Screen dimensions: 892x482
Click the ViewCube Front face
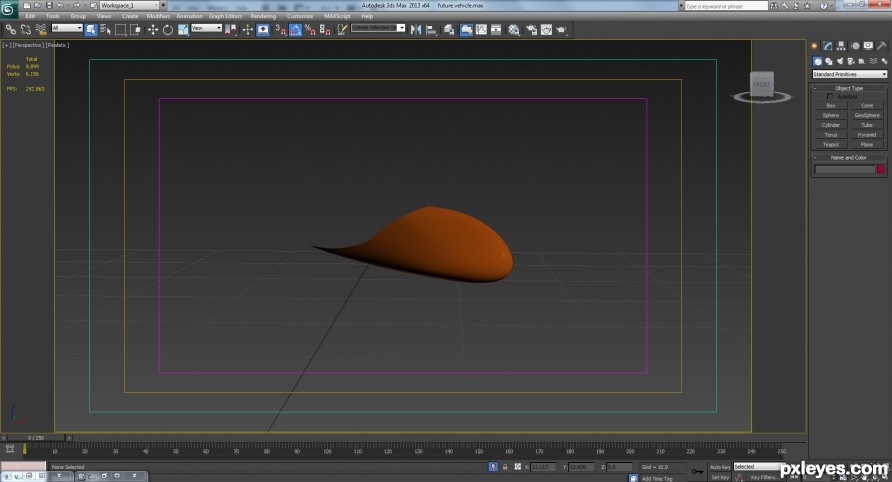tap(762, 84)
